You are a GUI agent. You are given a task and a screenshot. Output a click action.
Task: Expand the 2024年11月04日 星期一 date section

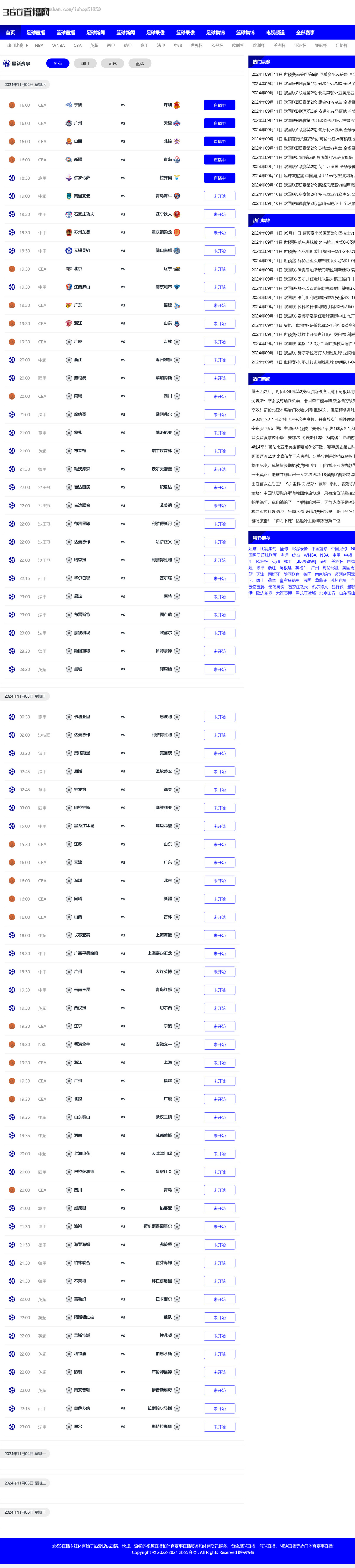tap(25, 1454)
